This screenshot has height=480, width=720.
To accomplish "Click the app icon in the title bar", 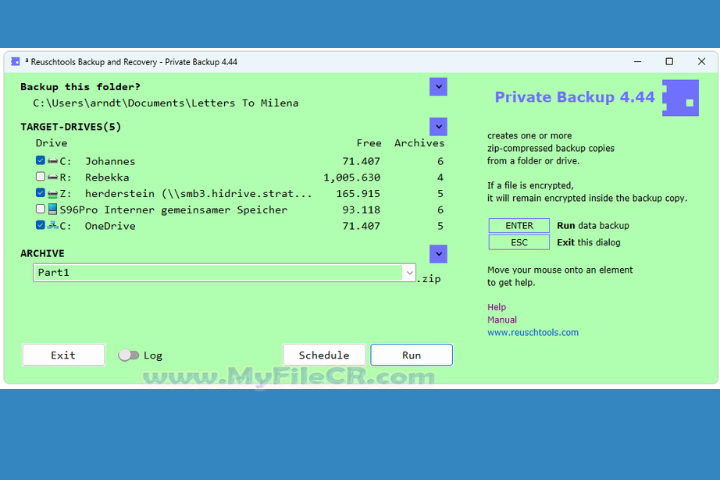I will (x=16, y=62).
